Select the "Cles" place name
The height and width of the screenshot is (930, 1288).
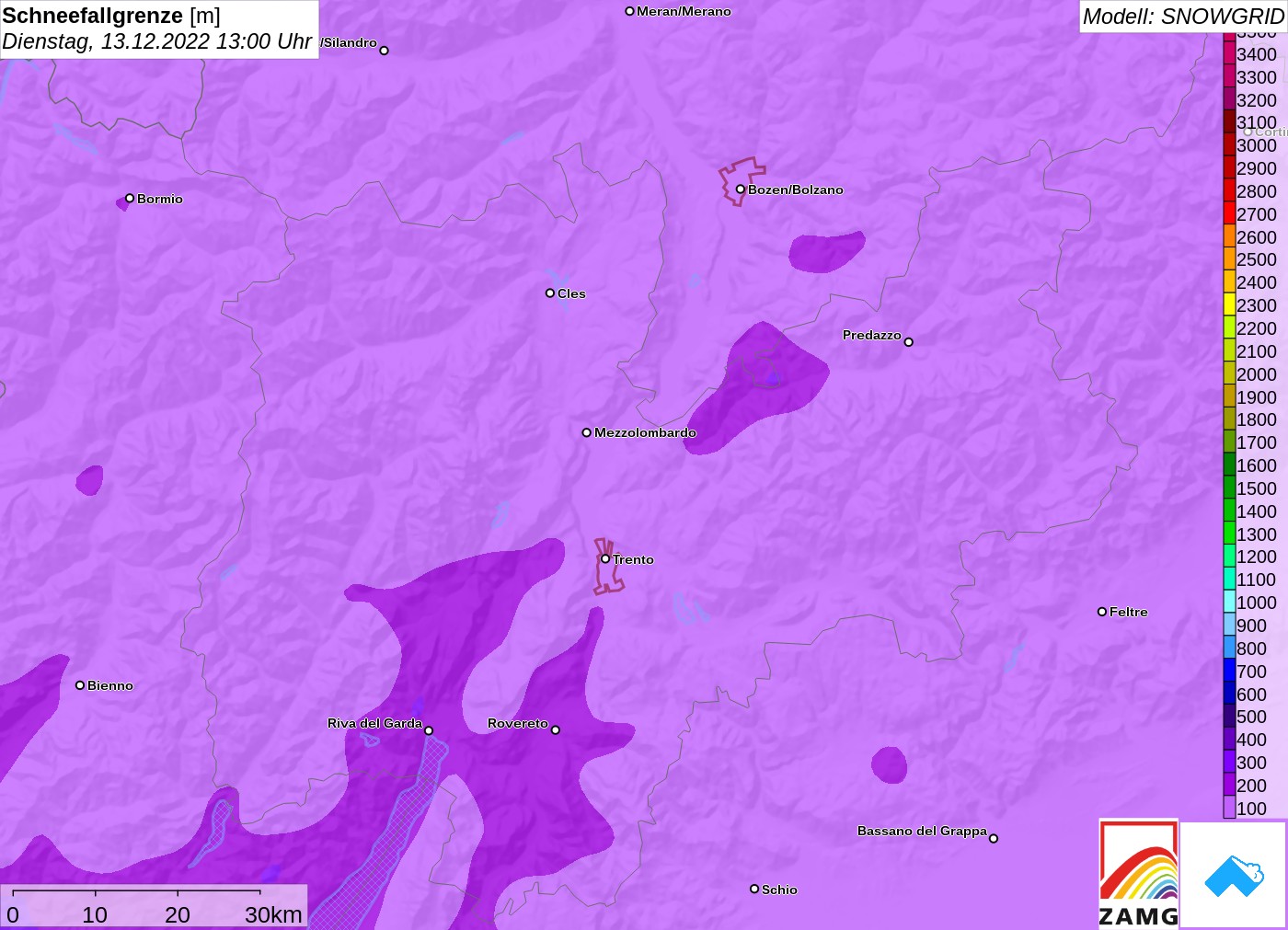(571, 293)
